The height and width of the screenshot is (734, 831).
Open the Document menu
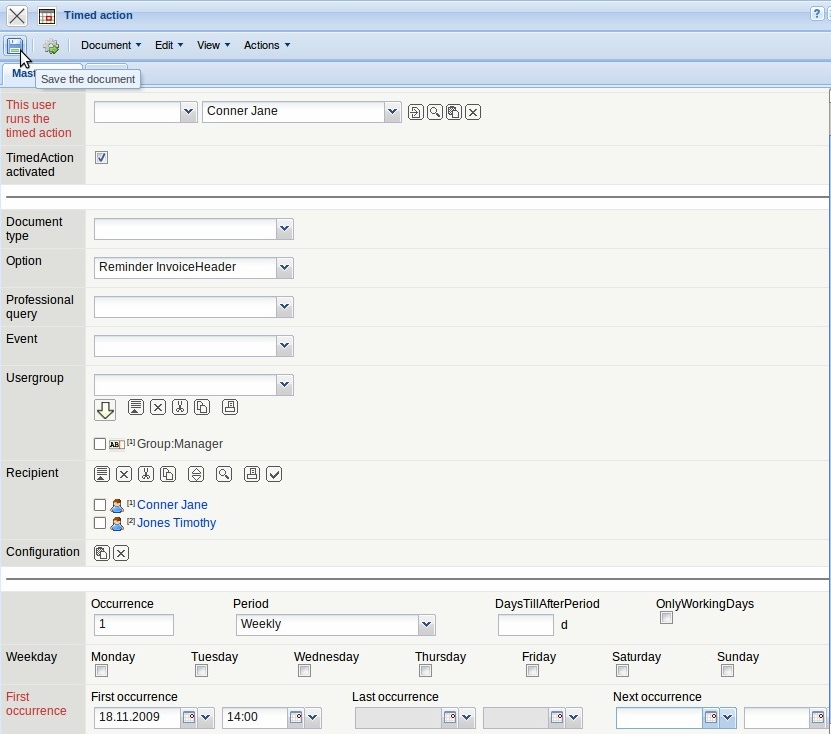[x=110, y=45]
